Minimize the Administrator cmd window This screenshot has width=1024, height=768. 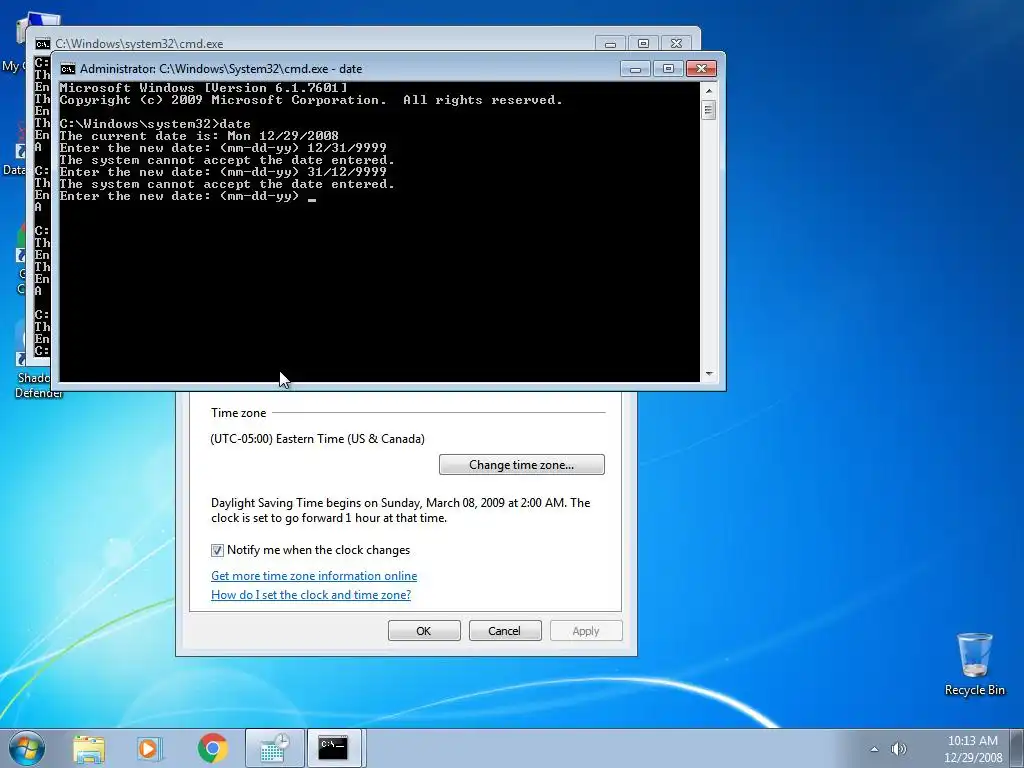(x=635, y=69)
